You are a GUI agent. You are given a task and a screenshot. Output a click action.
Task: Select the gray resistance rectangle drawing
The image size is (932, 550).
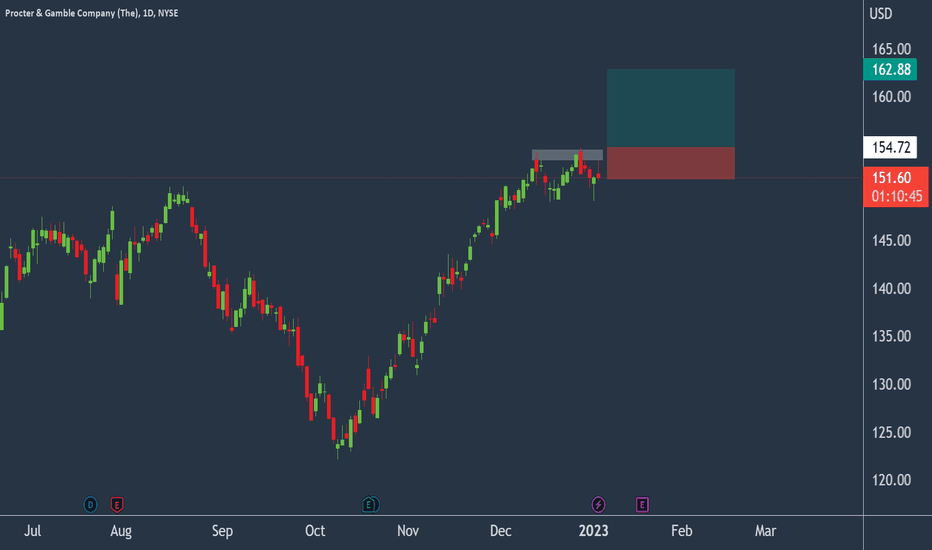[x=567, y=155]
